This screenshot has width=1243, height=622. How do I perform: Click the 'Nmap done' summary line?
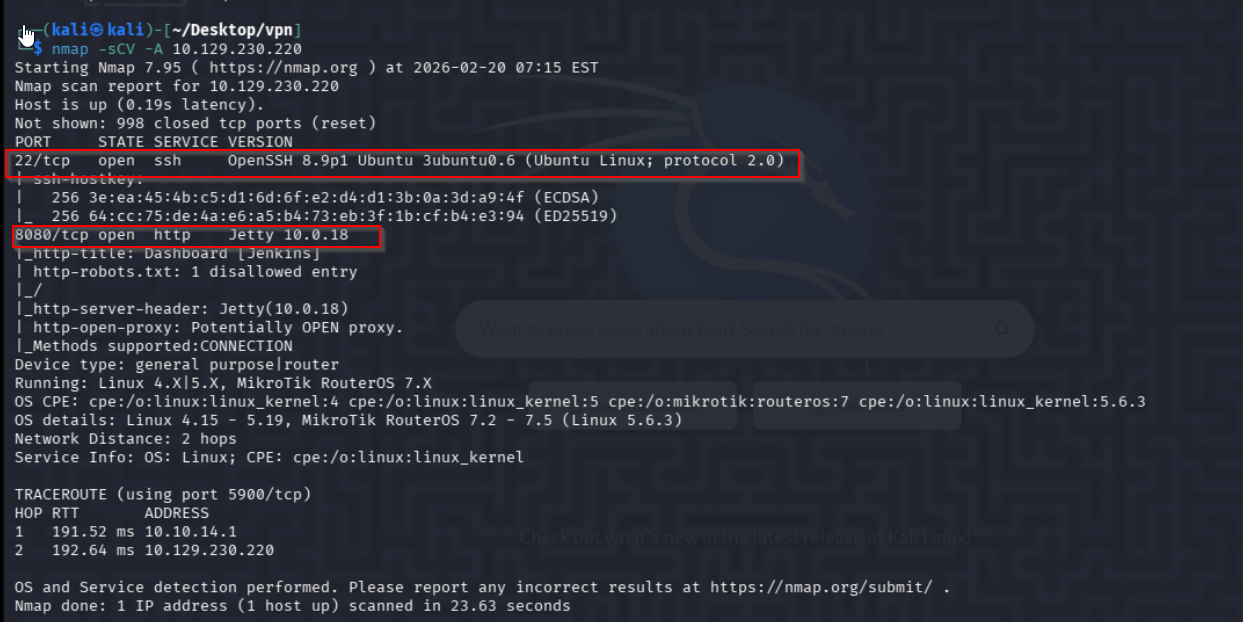pos(292,606)
